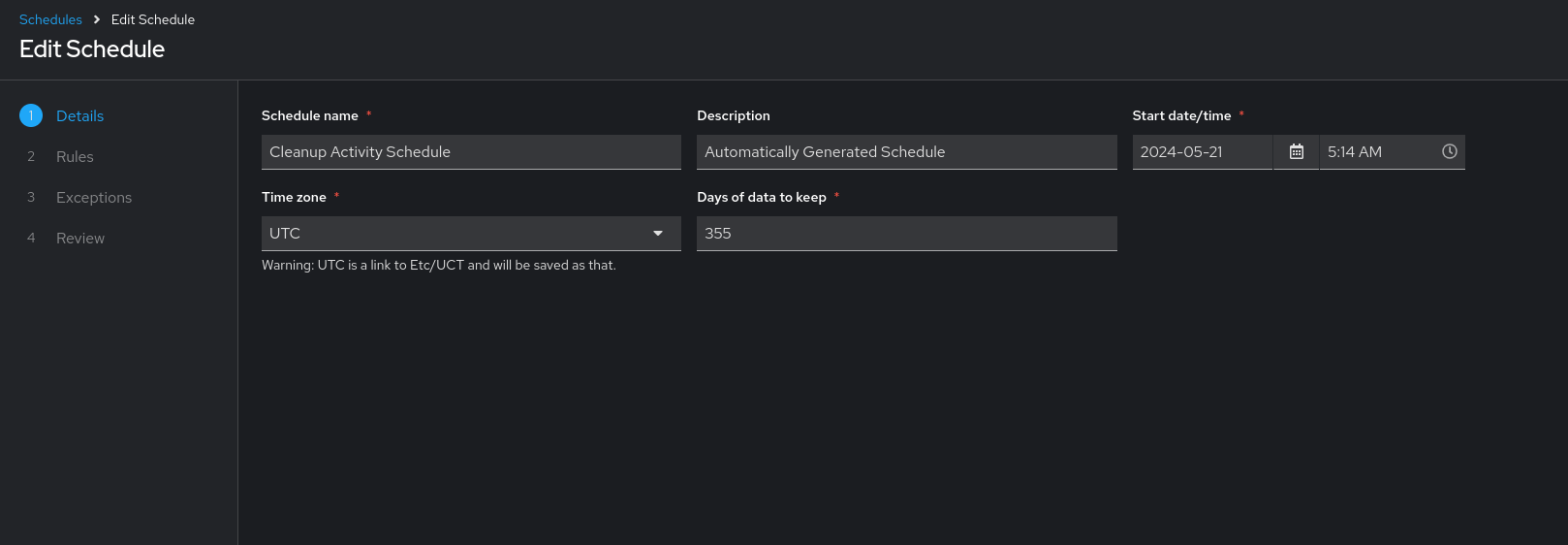
Task: Open the Exceptions wizard step
Action: coord(93,198)
